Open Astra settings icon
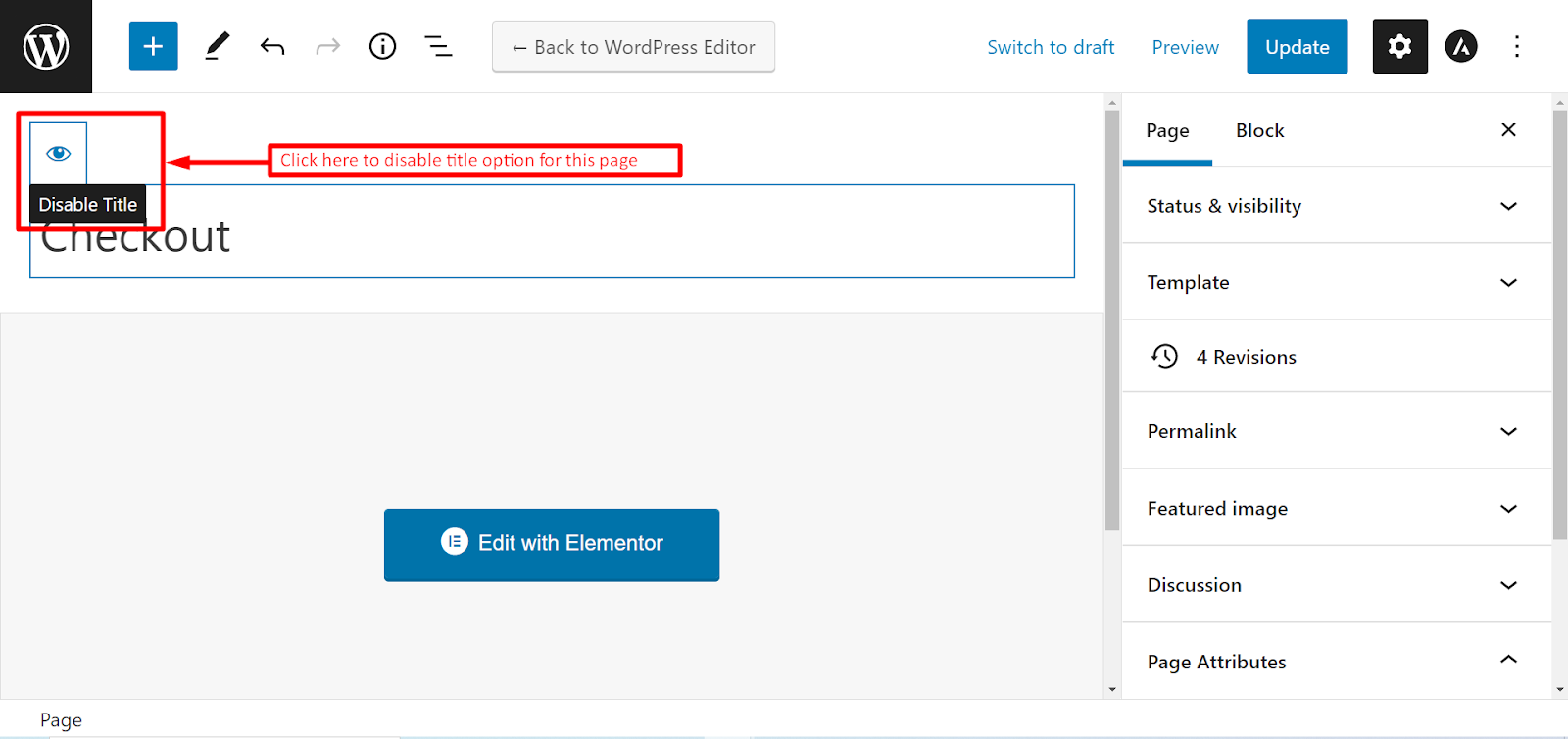The height and width of the screenshot is (739, 1568). tap(1461, 46)
